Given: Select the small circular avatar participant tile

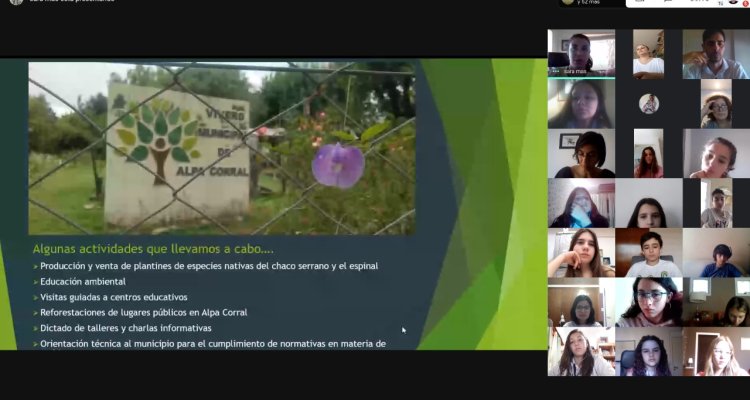Looking at the screenshot, I should (x=649, y=104).
